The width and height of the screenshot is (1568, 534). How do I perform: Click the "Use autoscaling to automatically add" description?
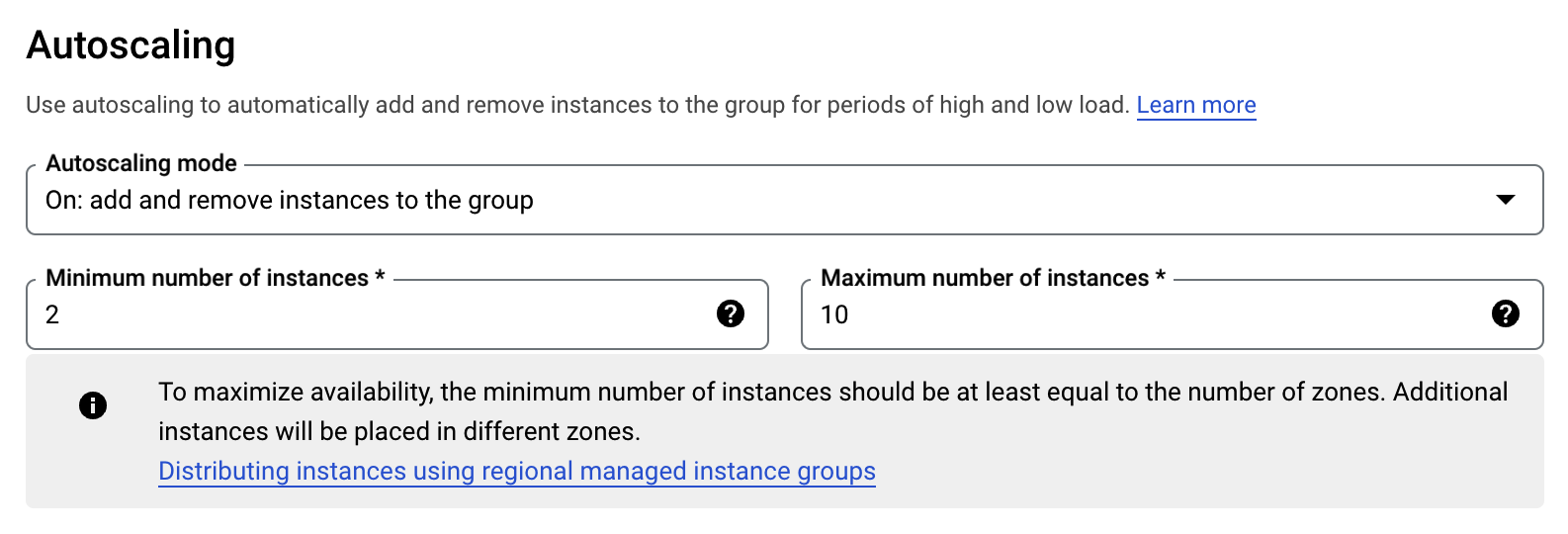[x=577, y=105]
